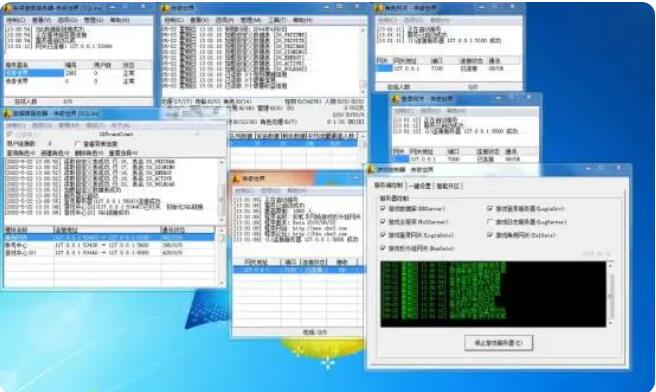This screenshot has width=656, height=392.
Task: Uncheck the DBServer startup checkbox
Action: [x=382, y=208]
